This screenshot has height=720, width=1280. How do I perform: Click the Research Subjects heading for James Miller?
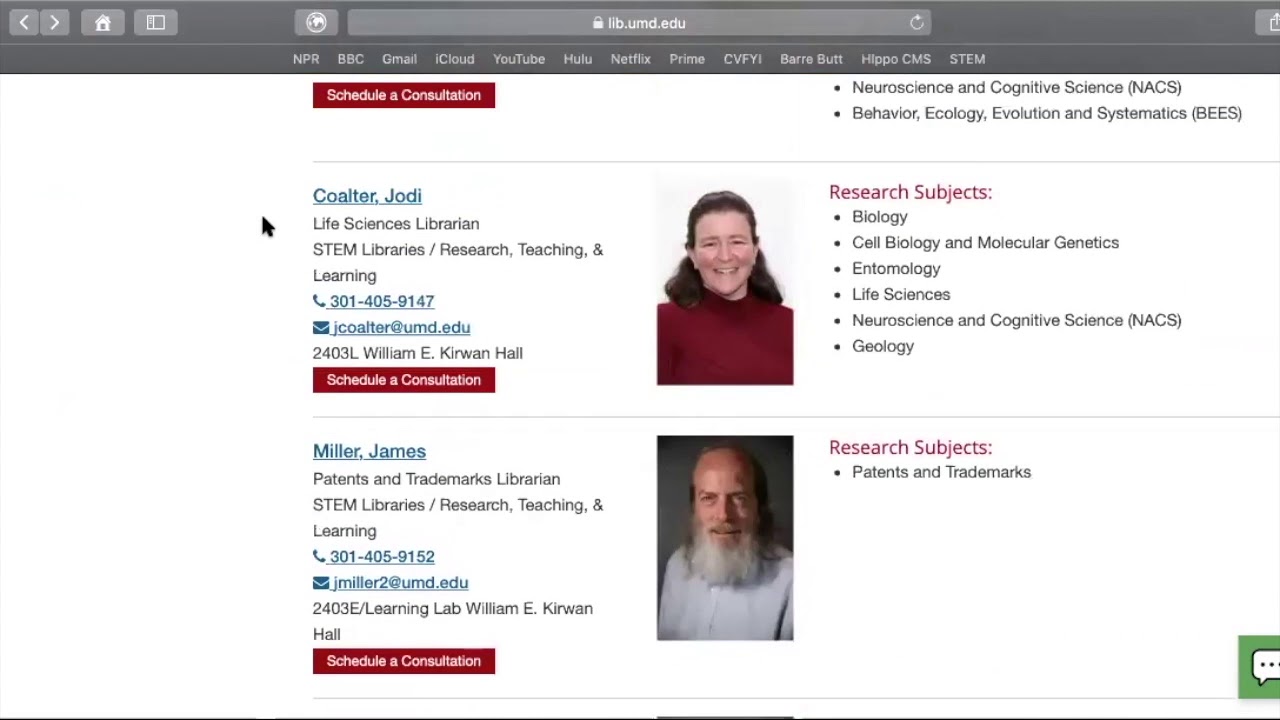910,447
